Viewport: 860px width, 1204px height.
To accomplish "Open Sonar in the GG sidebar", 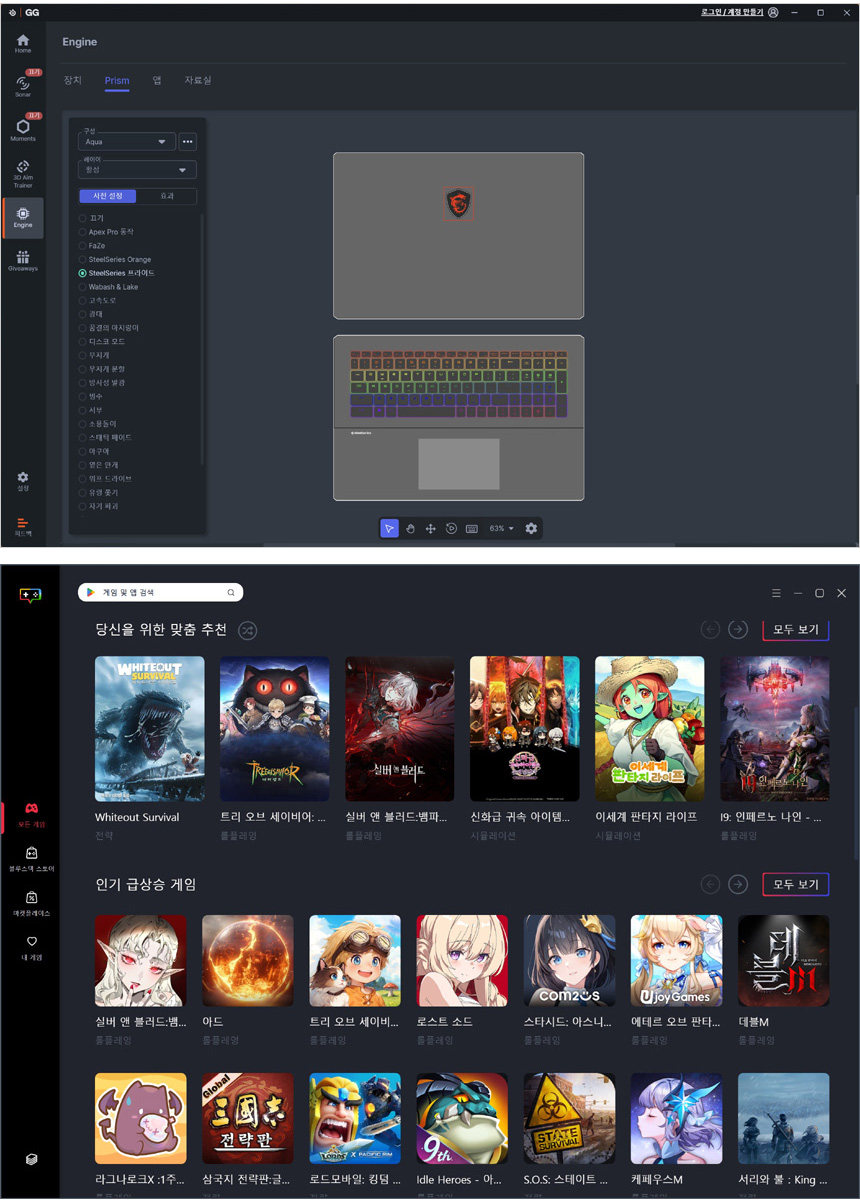I will 22,84.
